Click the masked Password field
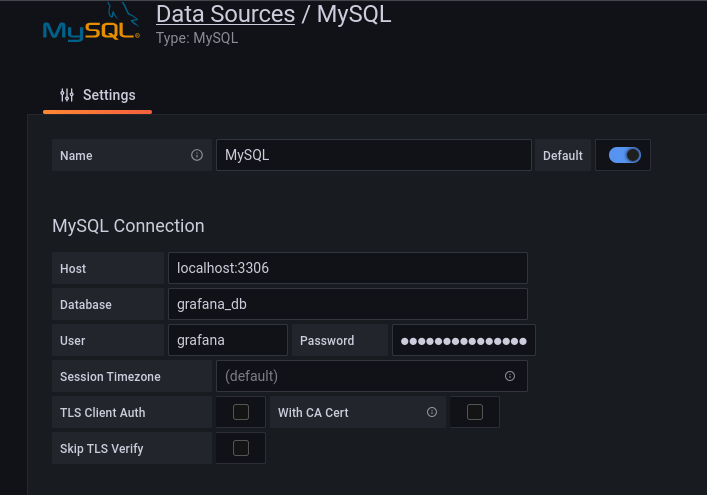Screen dimensions: 707x495 click(464, 340)
